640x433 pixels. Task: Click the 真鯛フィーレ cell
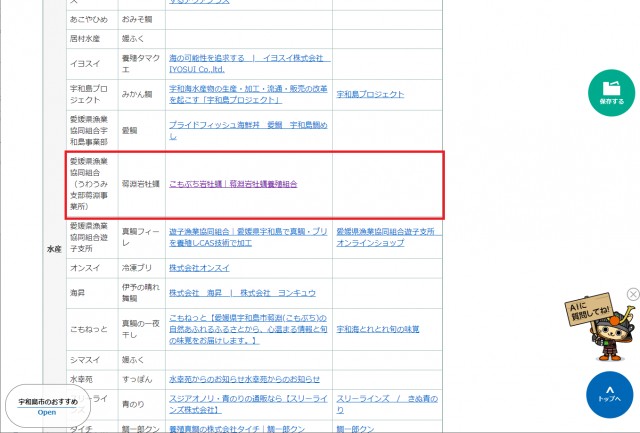click(x=140, y=237)
